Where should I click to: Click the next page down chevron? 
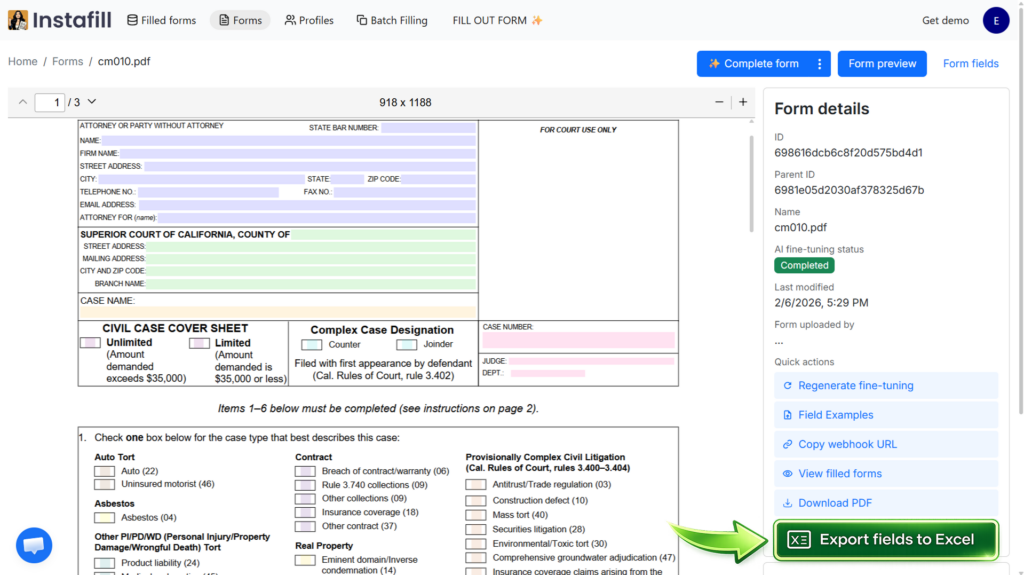point(92,102)
